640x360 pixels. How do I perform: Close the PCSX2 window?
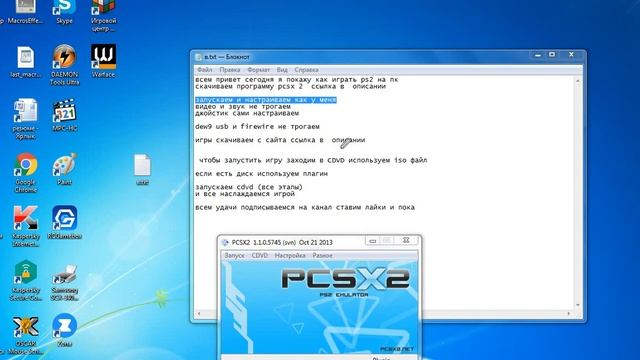(406, 240)
